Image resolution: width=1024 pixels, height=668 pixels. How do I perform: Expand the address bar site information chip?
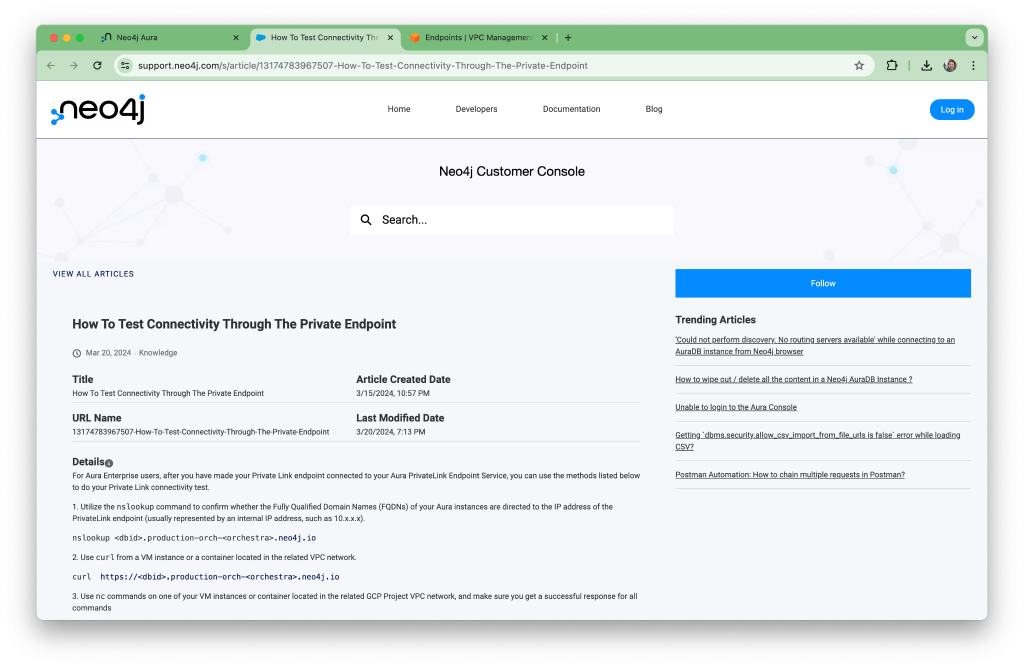click(125, 65)
